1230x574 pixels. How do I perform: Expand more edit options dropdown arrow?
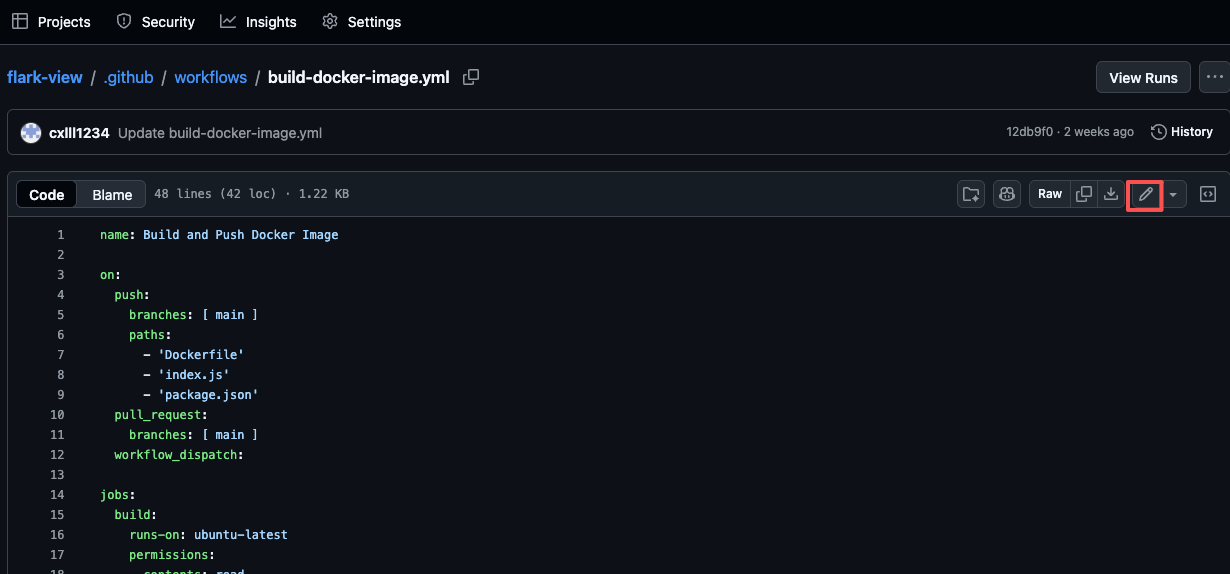[1173, 195]
